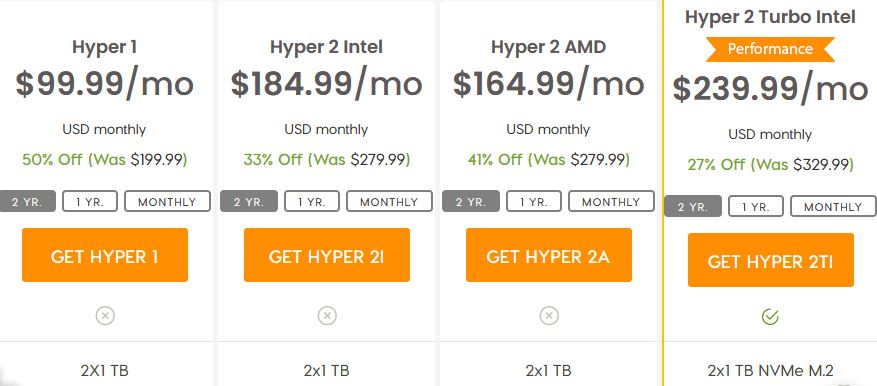The image size is (877, 386).
Task: Click the orange Performance ribbon badge
Action: tap(770, 49)
